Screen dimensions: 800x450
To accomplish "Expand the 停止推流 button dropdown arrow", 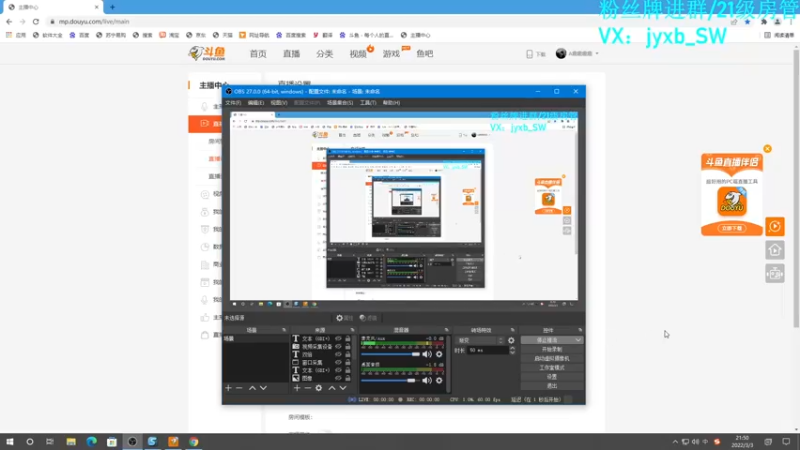I will tap(578, 340).
